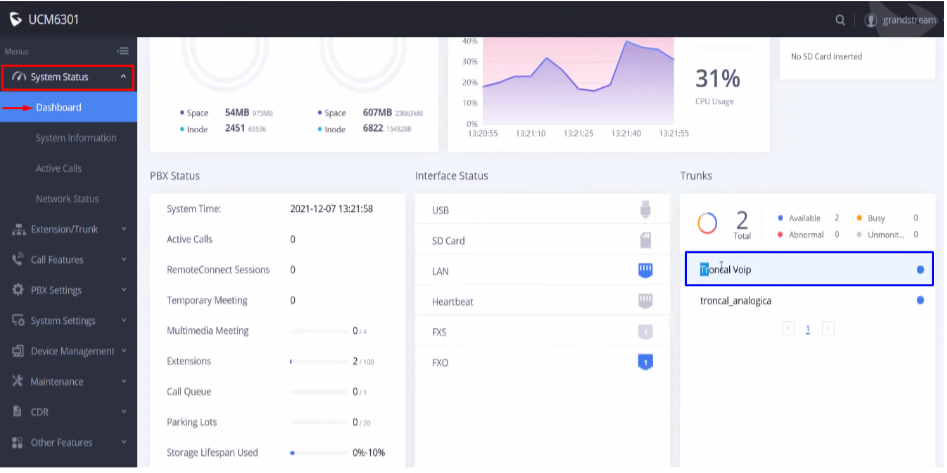The image size is (947, 473).
Task: Click the Call Features phone icon
Action: pos(18,259)
